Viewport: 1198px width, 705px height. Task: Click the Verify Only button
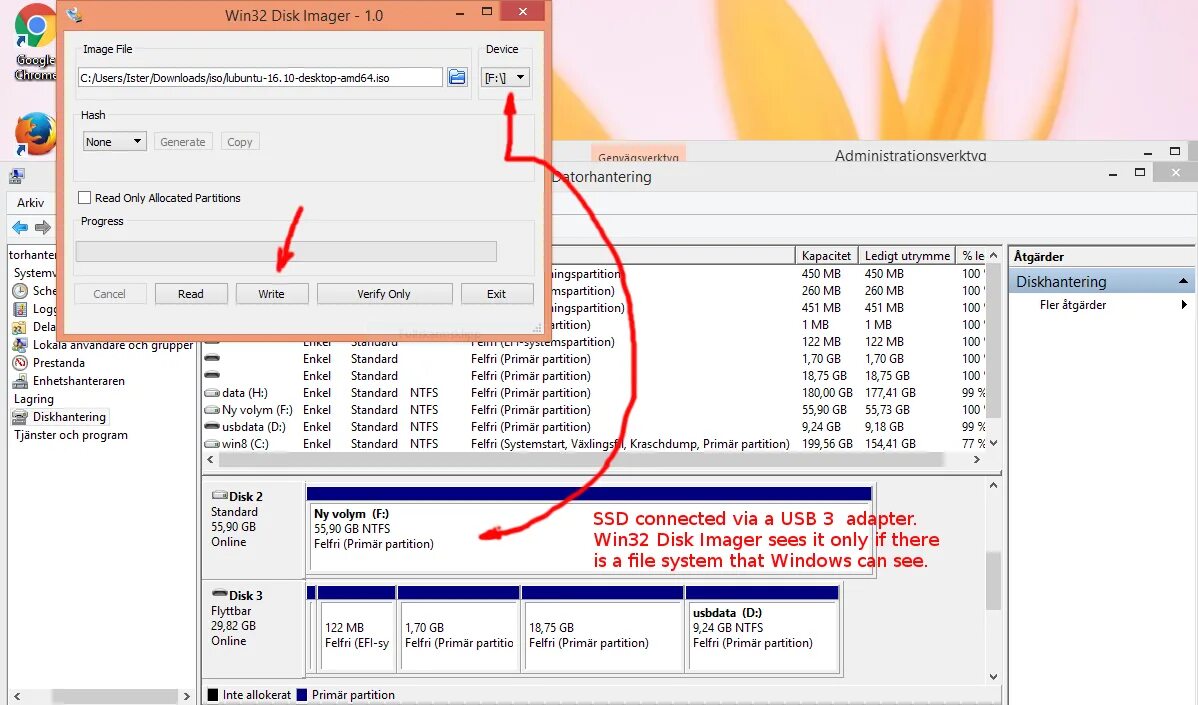click(384, 294)
